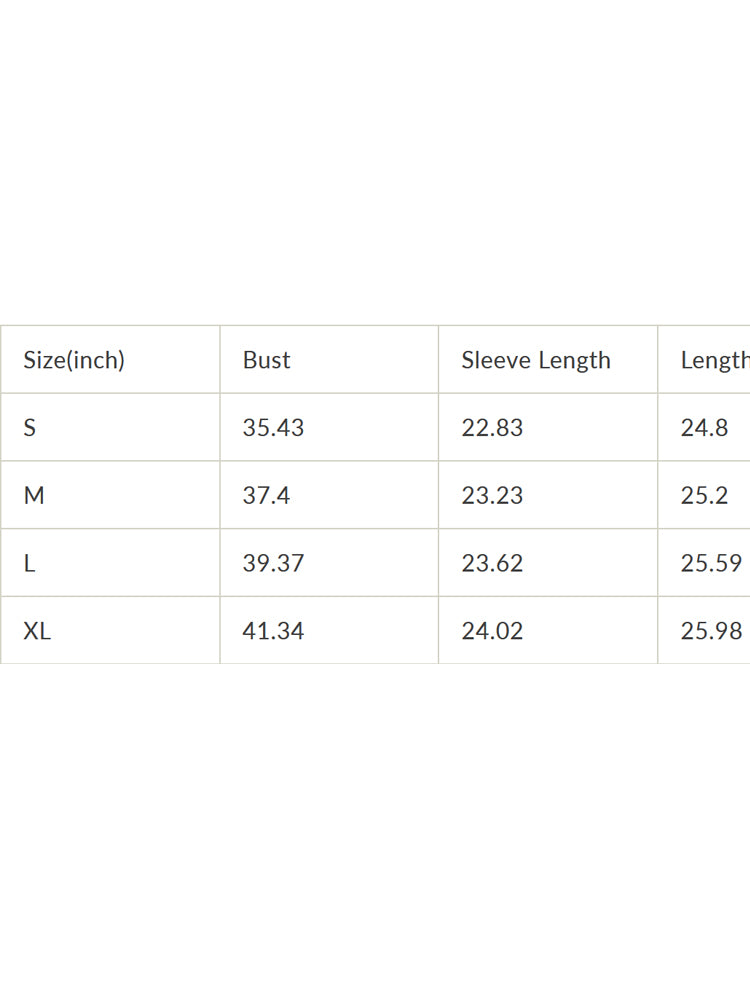The width and height of the screenshot is (750, 1000).
Task: Select the S size row label
Action: (30, 428)
